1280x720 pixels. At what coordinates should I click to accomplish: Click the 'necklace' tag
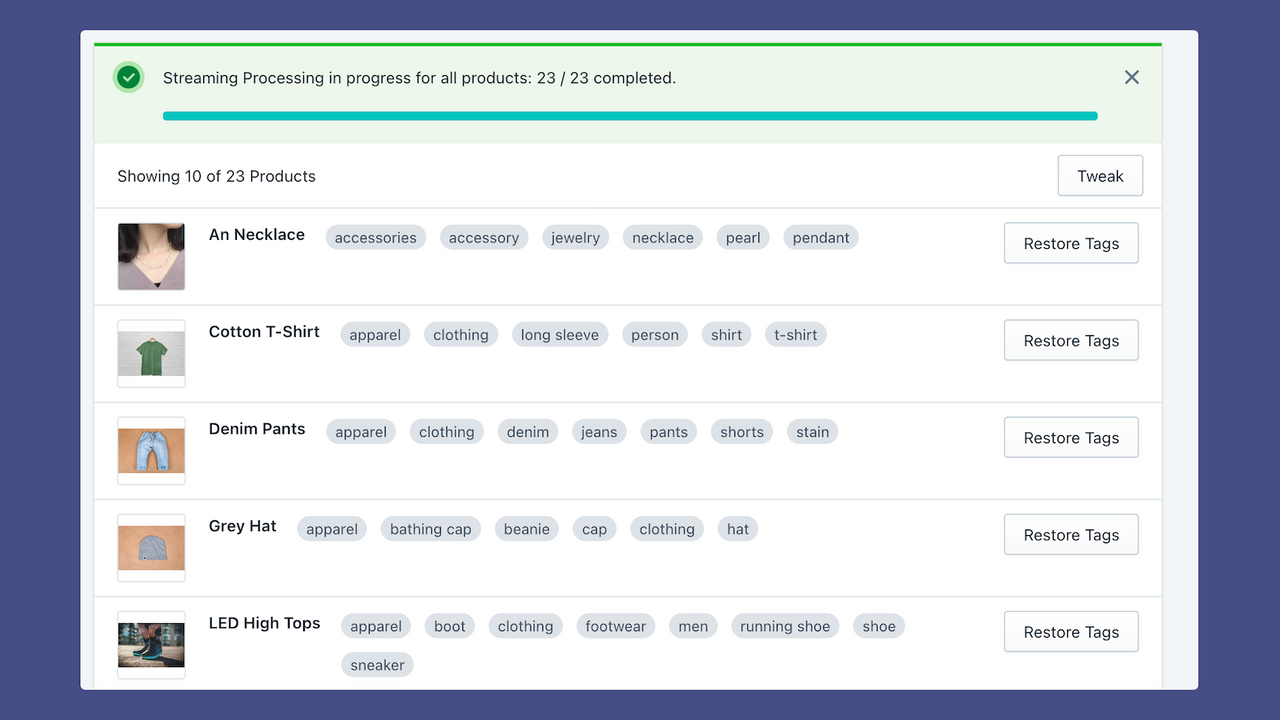pos(663,237)
